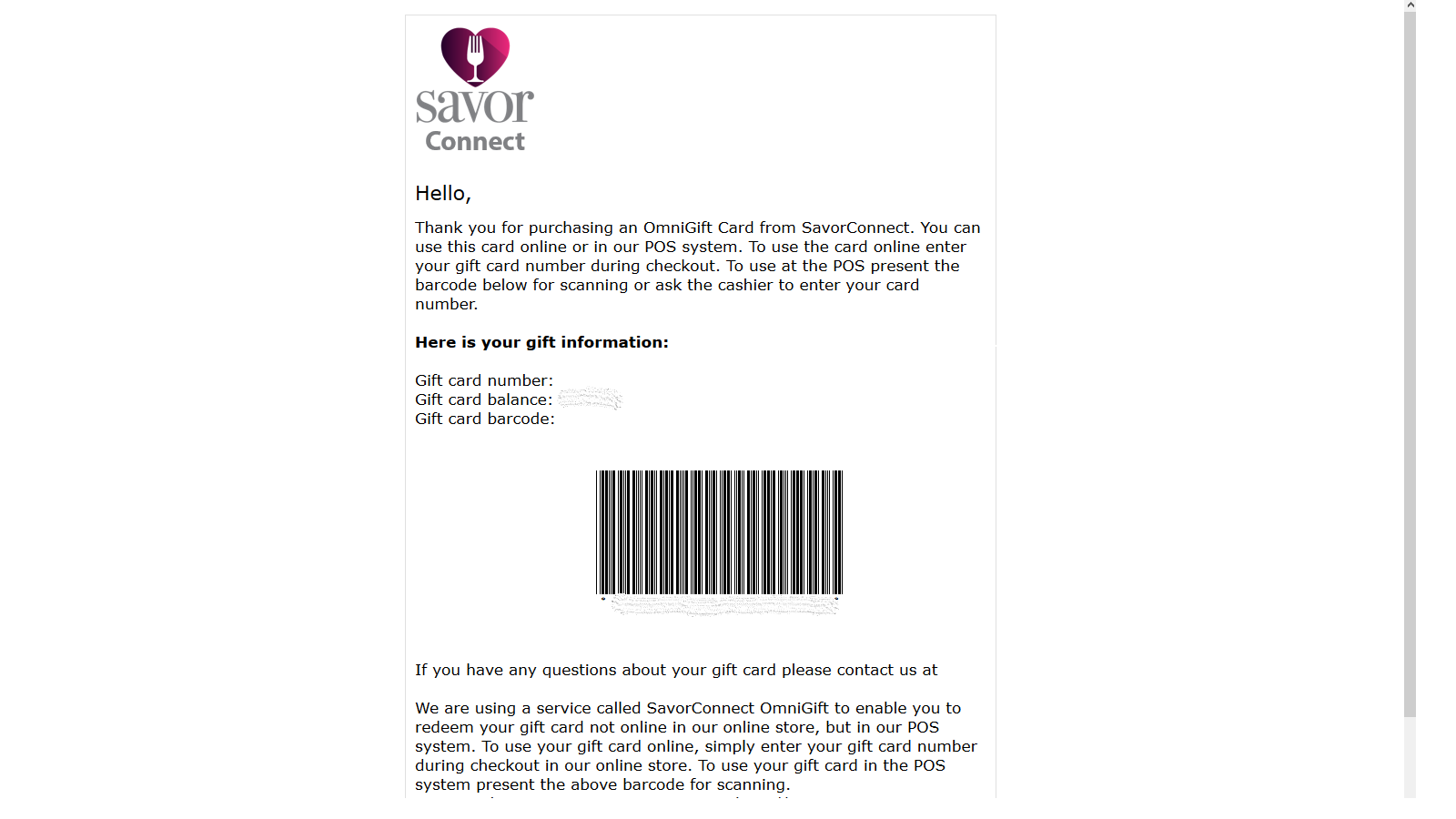
Task: Click the "Gift card barcode:" label
Action: (x=485, y=419)
